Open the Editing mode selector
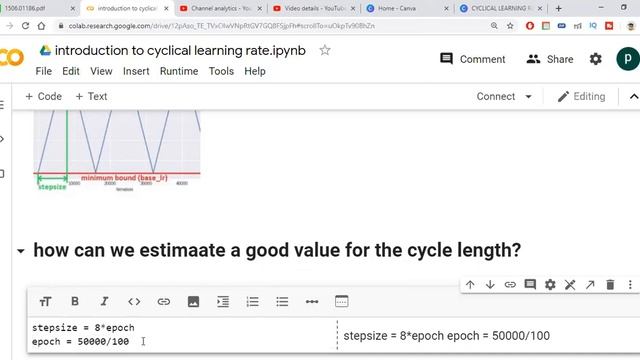 coord(581,96)
